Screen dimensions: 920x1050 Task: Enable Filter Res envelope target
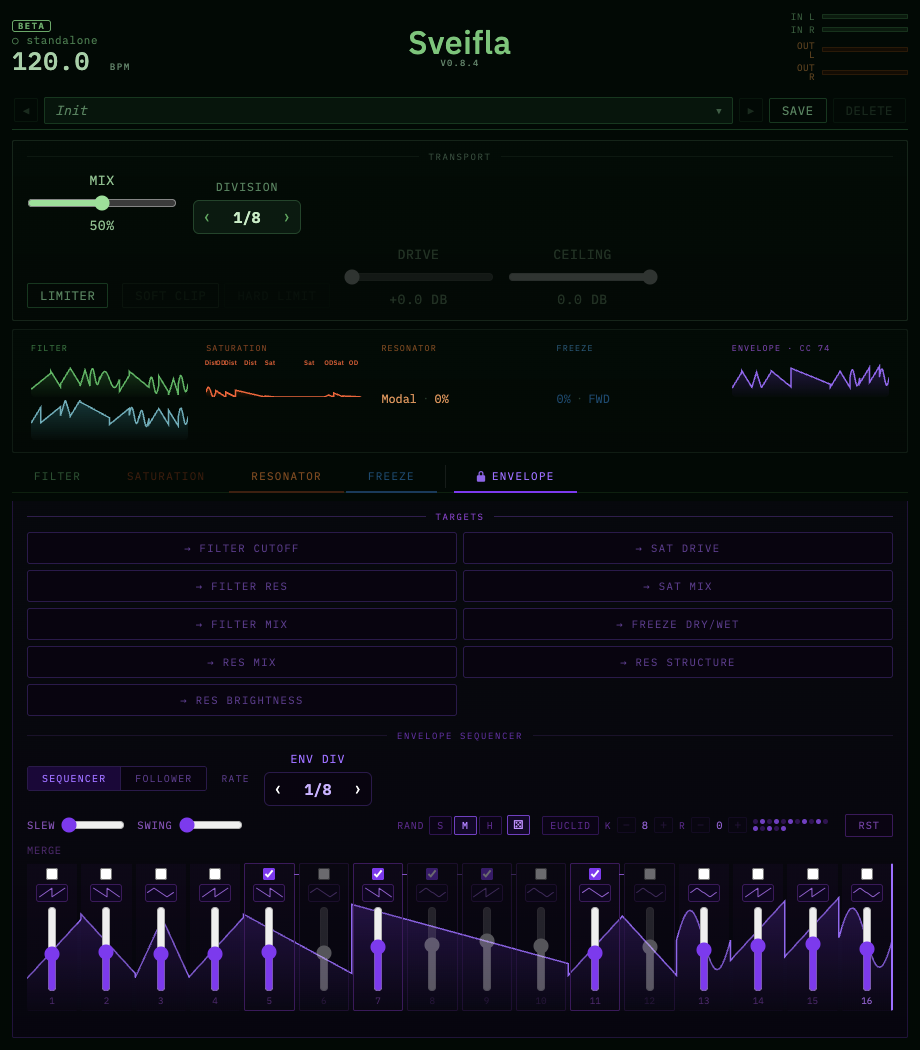[x=242, y=586]
